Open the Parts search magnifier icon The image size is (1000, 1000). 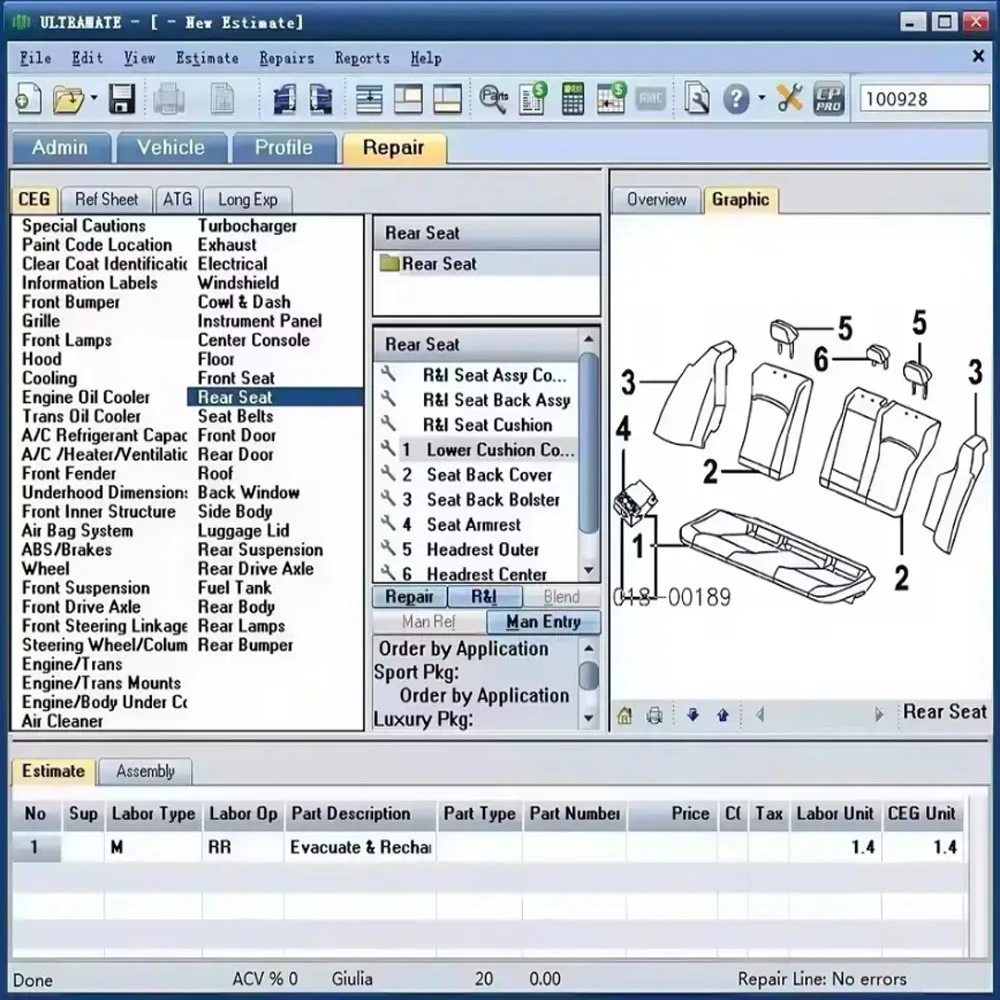coord(494,99)
